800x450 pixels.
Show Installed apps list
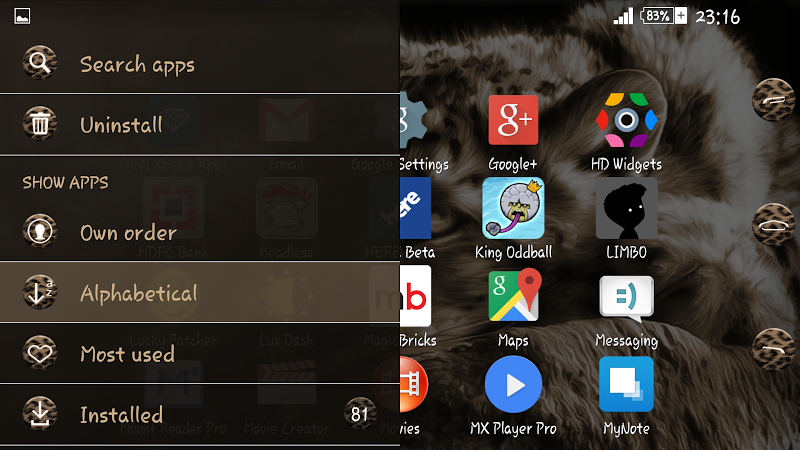[199, 414]
